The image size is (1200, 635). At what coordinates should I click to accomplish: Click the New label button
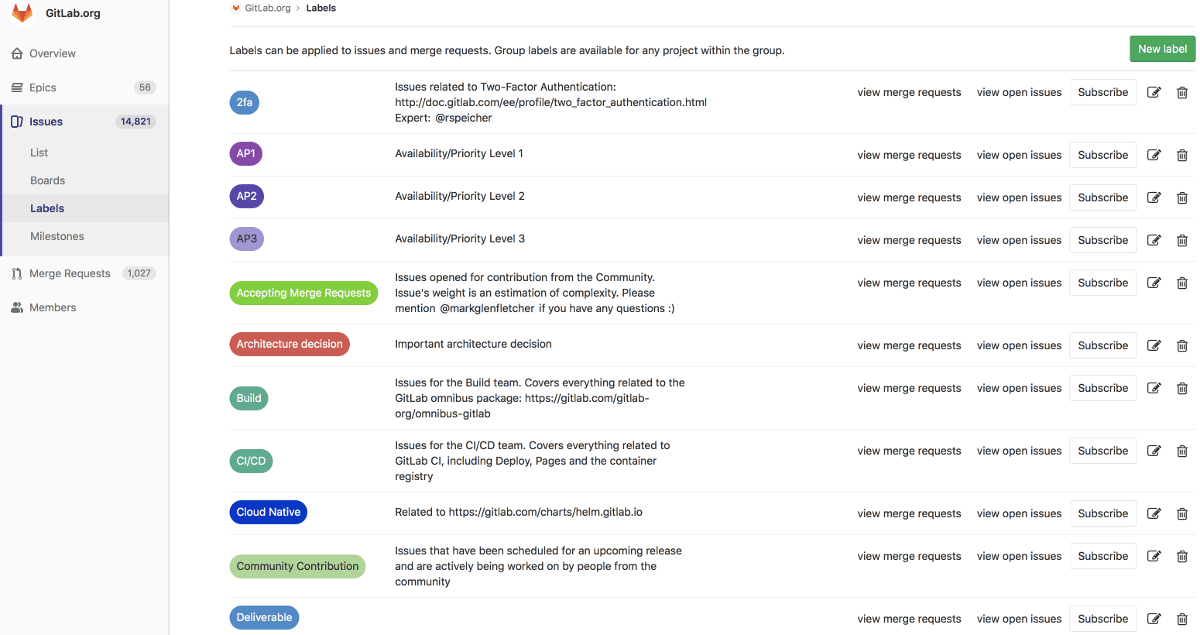click(x=1162, y=49)
